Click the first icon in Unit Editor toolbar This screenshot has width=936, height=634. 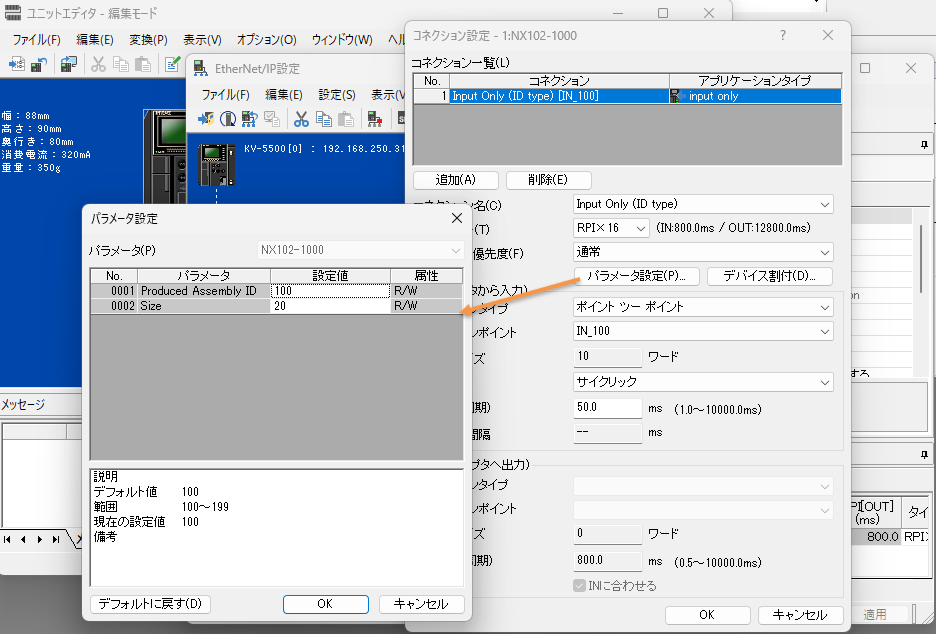[x=17, y=64]
